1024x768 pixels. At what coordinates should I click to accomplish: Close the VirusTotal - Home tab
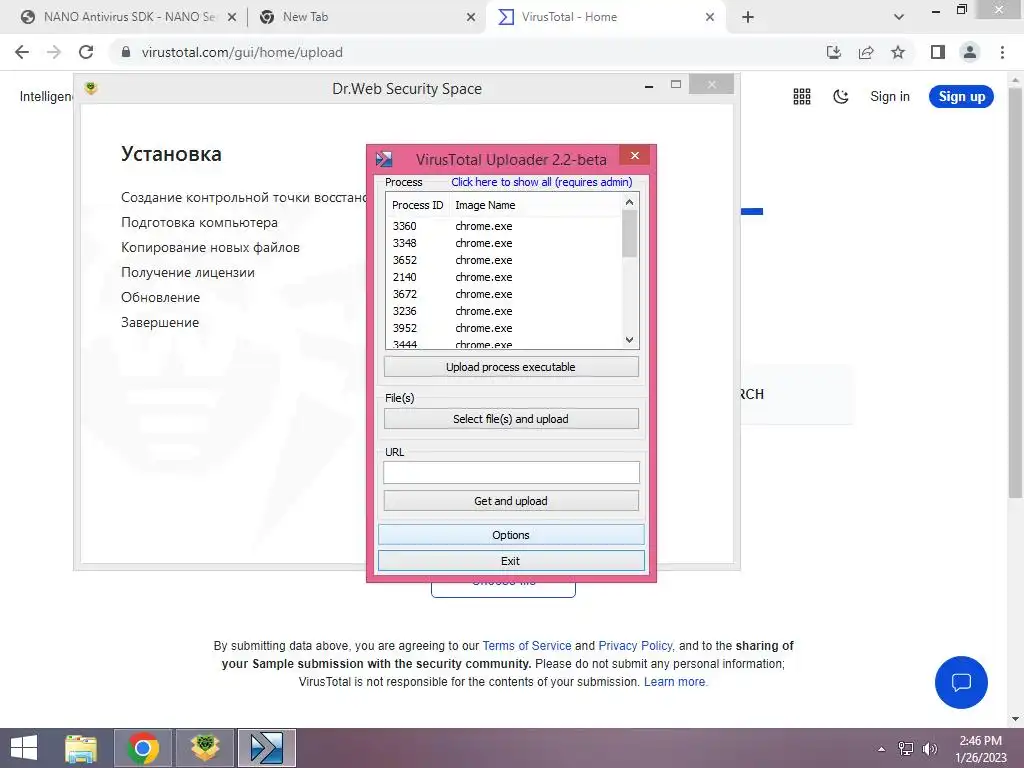coord(710,17)
